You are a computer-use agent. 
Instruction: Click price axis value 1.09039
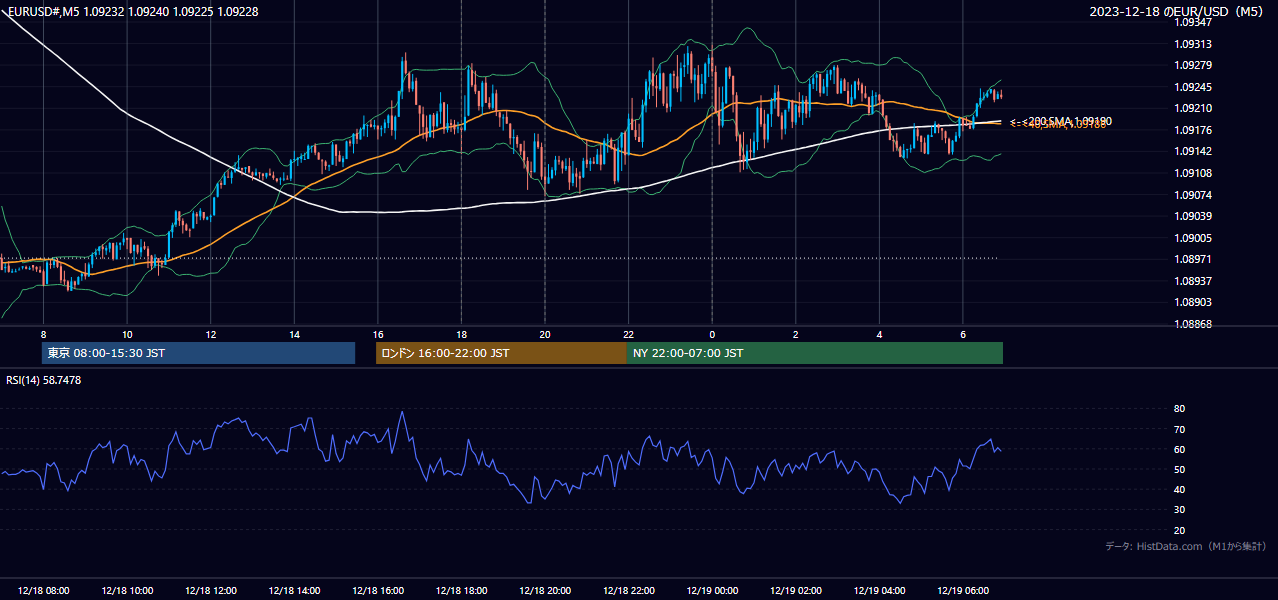pos(1192,216)
